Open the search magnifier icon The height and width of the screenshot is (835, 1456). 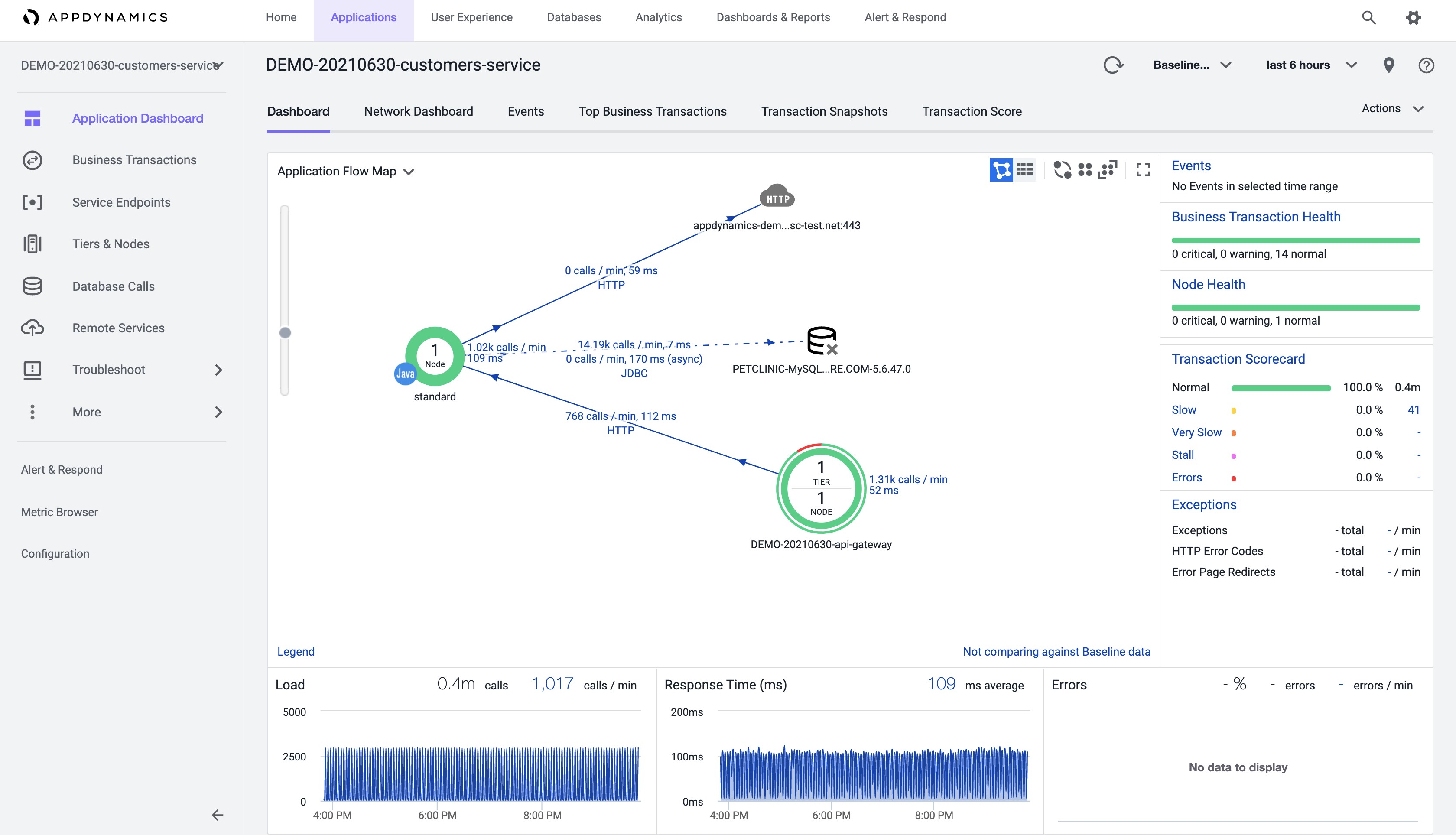coord(1369,18)
